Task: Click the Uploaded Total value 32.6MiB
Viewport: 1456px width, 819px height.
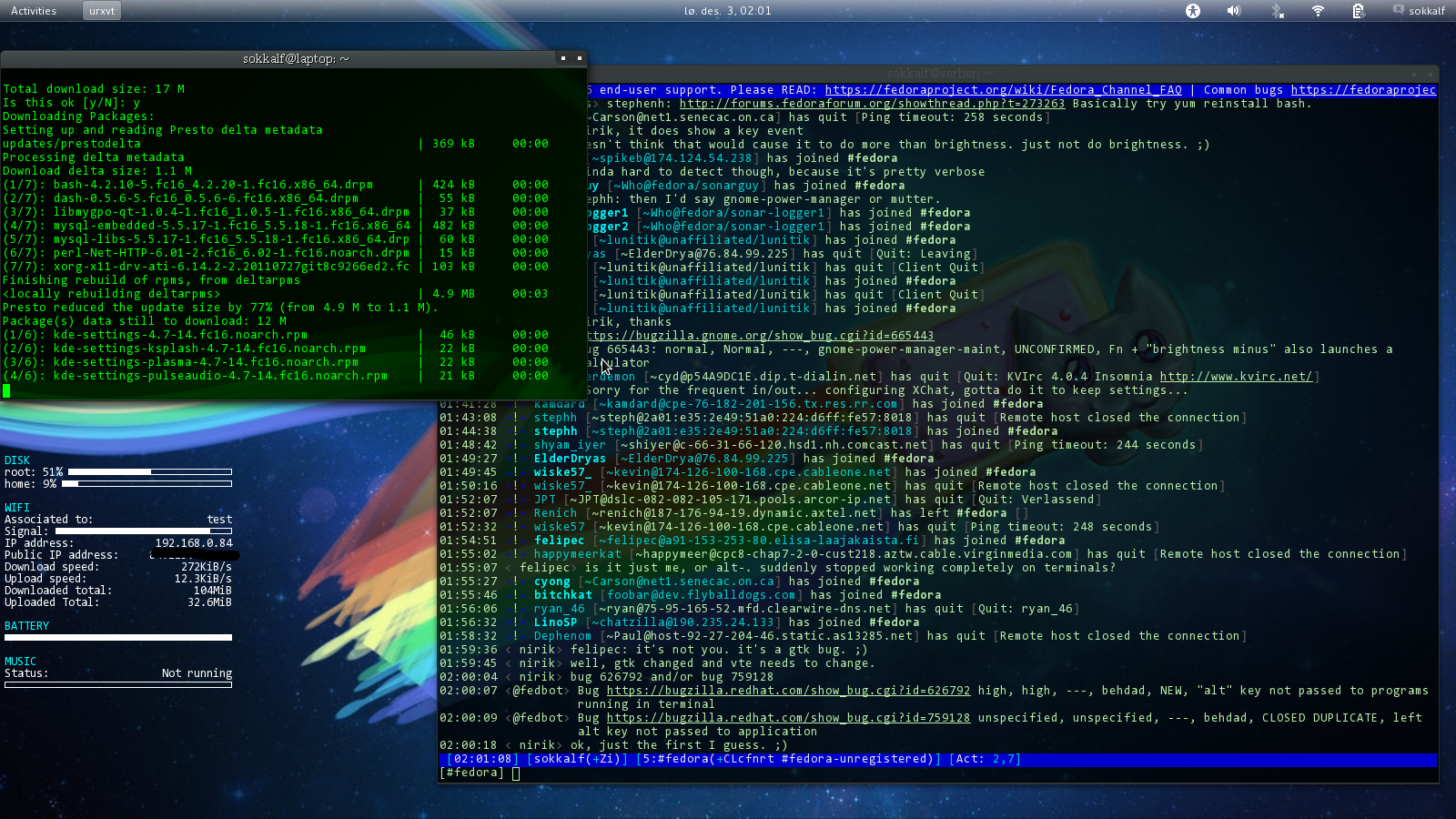Action: click(209, 602)
